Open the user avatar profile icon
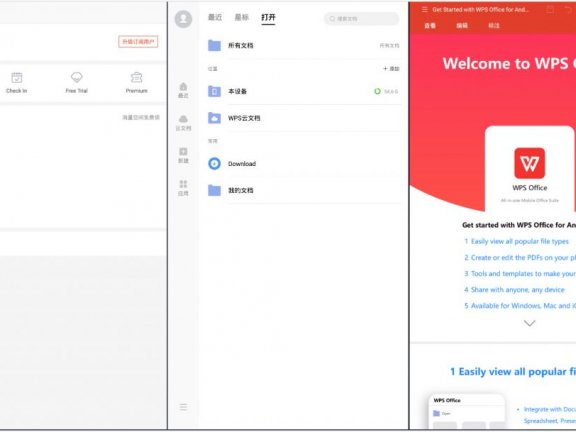 click(x=183, y=19)
